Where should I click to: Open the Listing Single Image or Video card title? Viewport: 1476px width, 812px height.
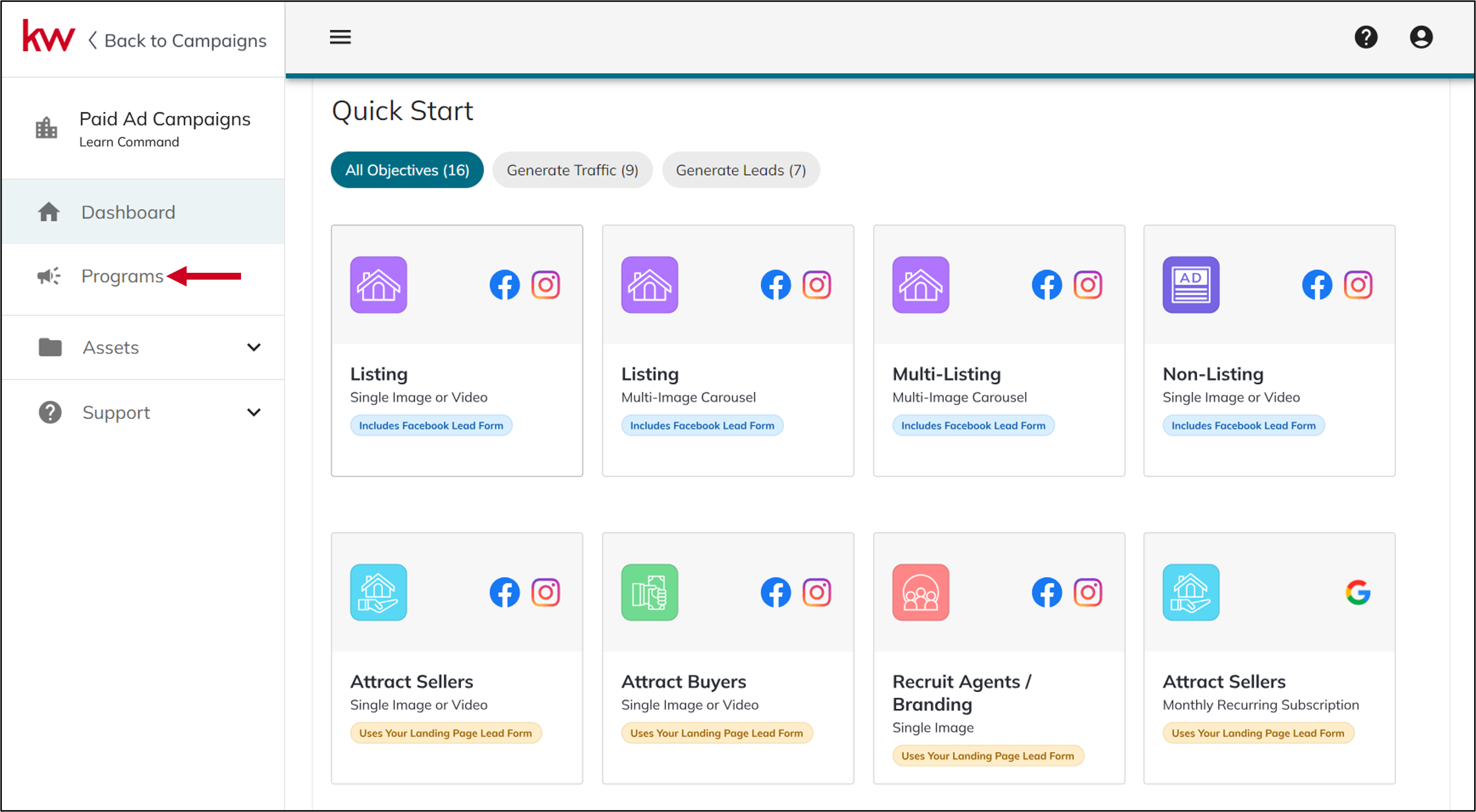[379, 374]
